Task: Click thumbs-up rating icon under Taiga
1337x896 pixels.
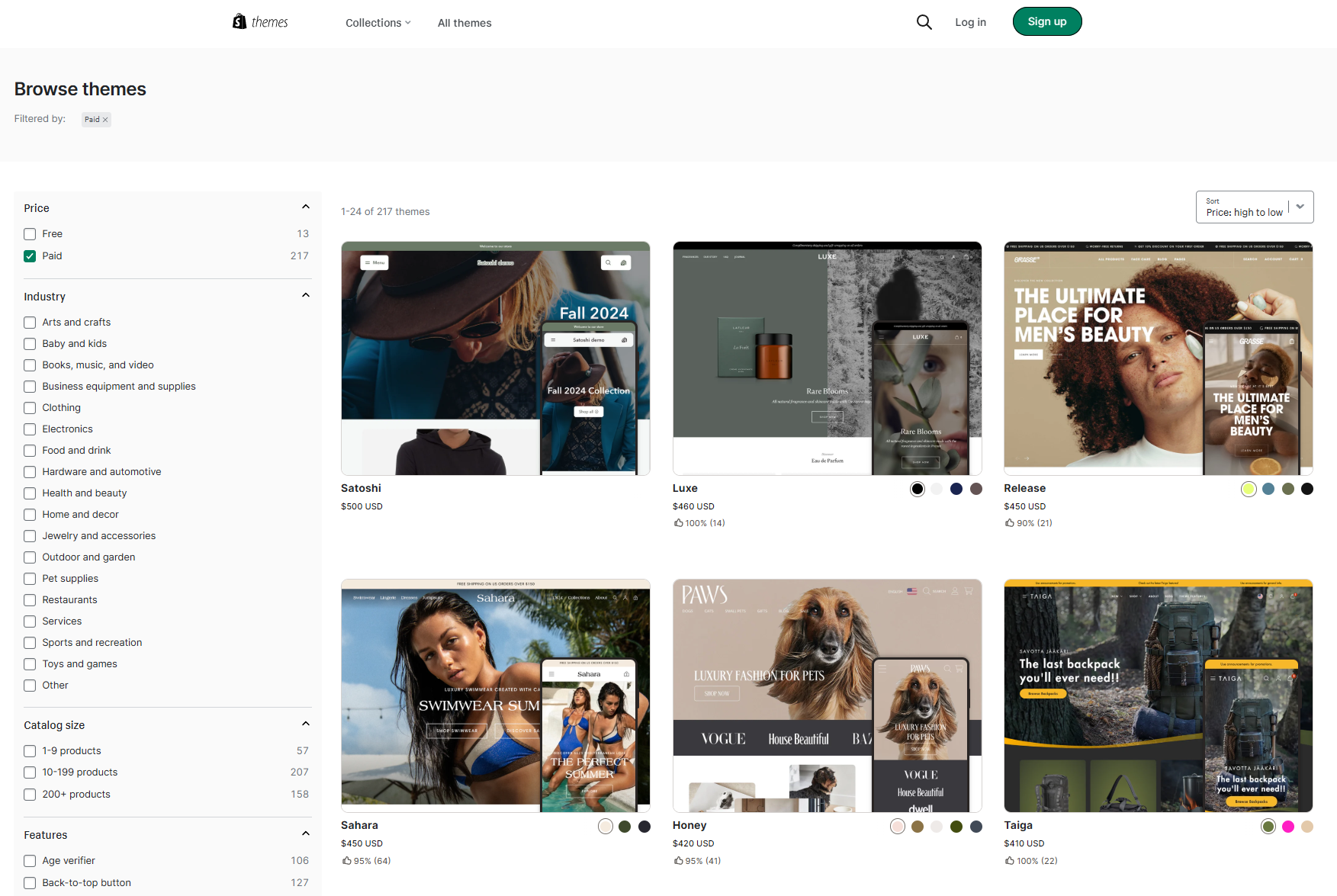Action: 1009,860
